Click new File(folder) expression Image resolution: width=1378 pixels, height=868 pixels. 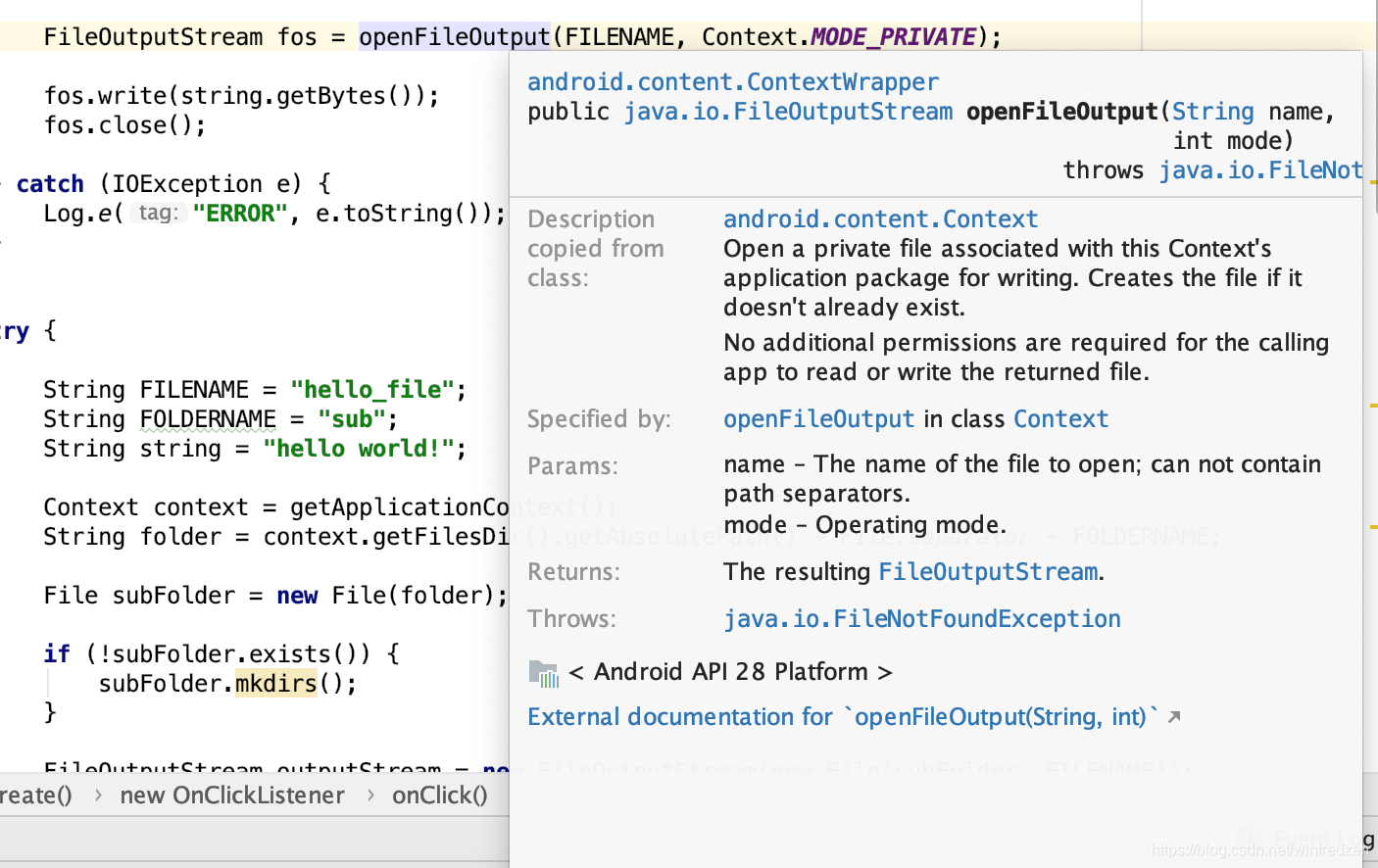(385, 596)
